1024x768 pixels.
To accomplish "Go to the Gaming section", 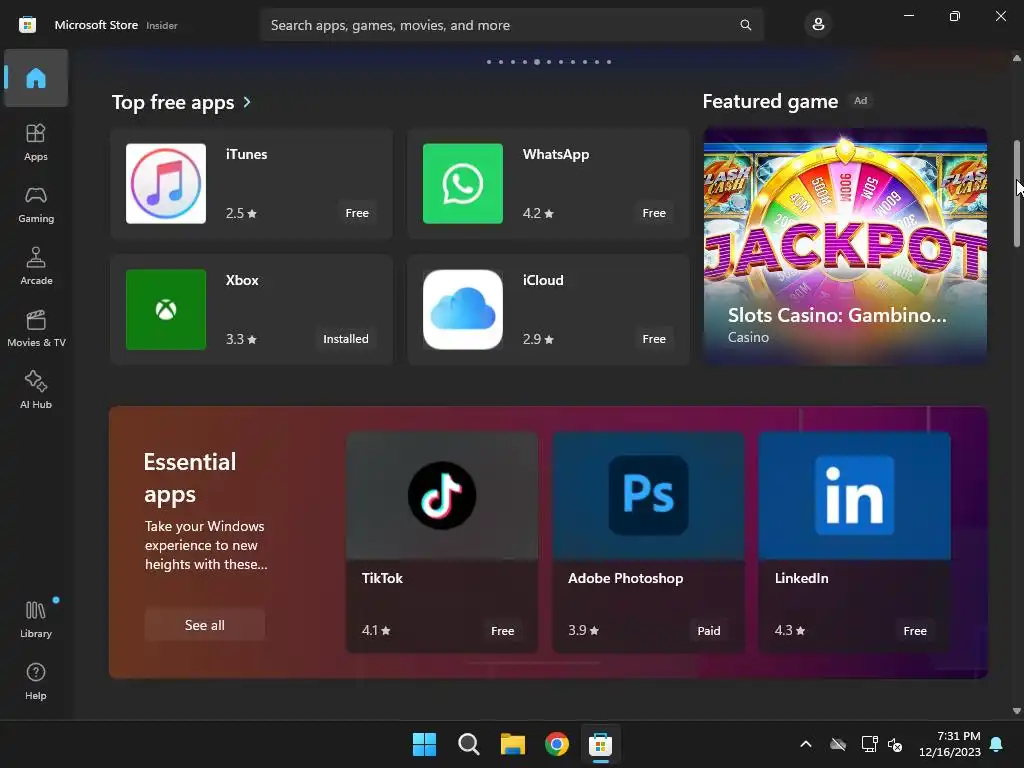I will [x=36, y=204].
